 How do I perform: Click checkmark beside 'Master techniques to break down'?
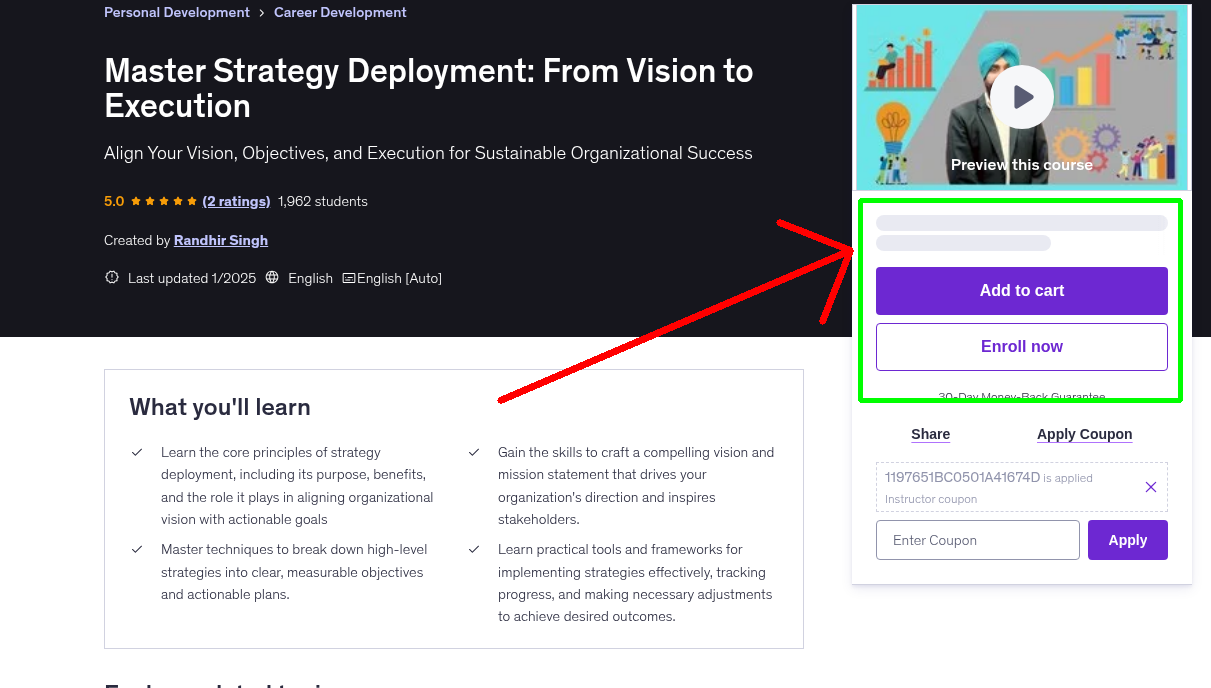[137, 549]
